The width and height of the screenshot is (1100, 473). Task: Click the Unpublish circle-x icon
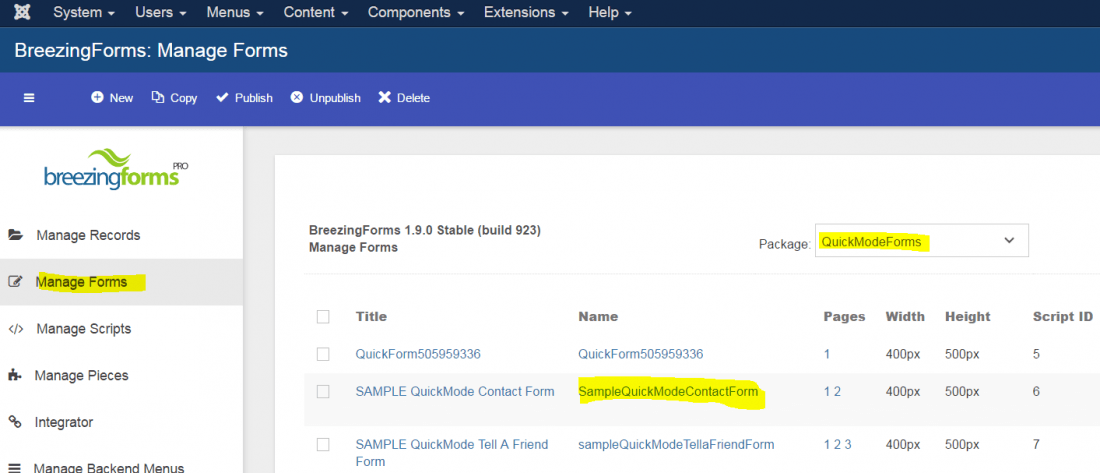[x=297, y=98]
